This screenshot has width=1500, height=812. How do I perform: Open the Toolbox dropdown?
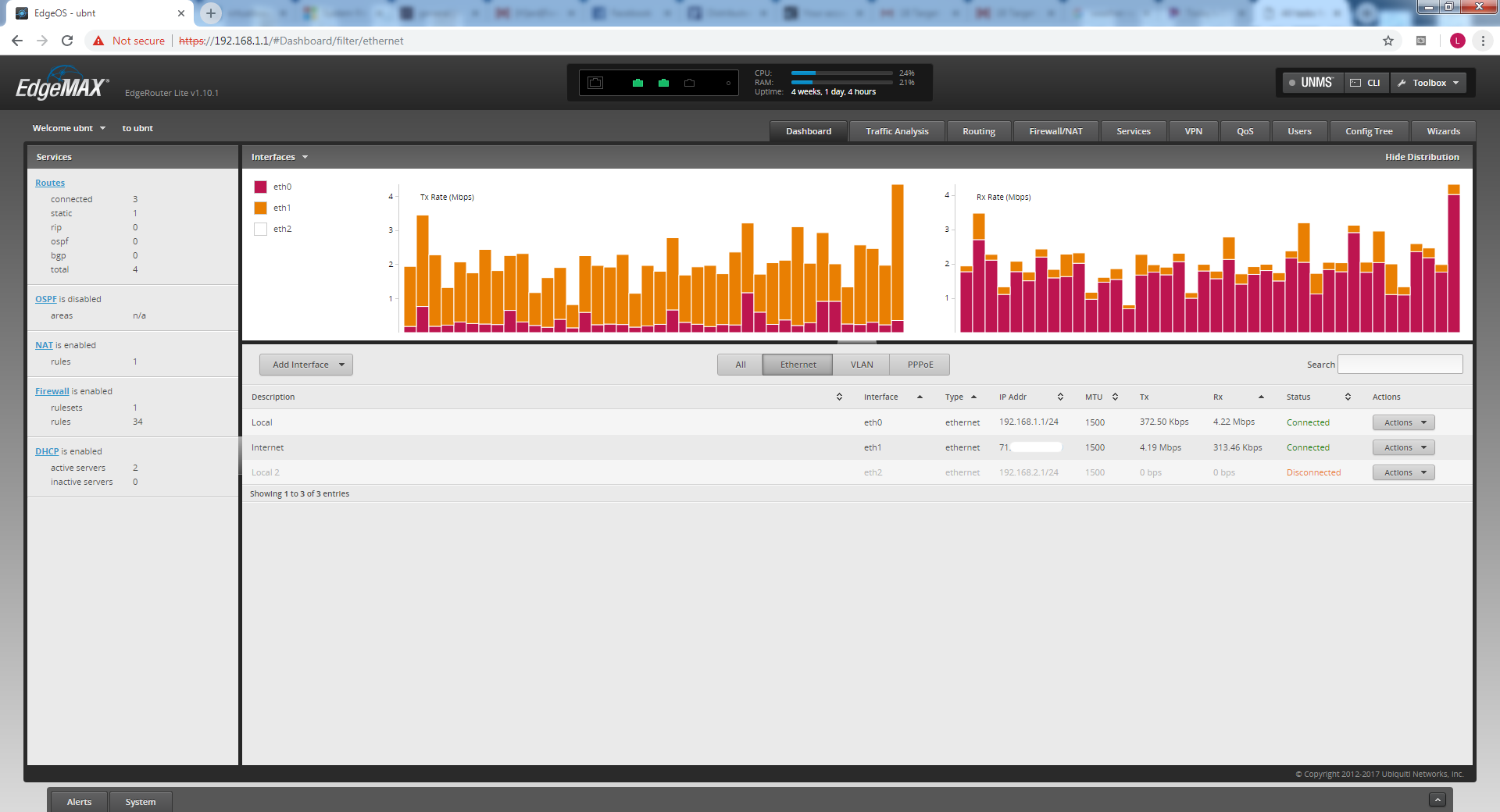[1428, 83]
